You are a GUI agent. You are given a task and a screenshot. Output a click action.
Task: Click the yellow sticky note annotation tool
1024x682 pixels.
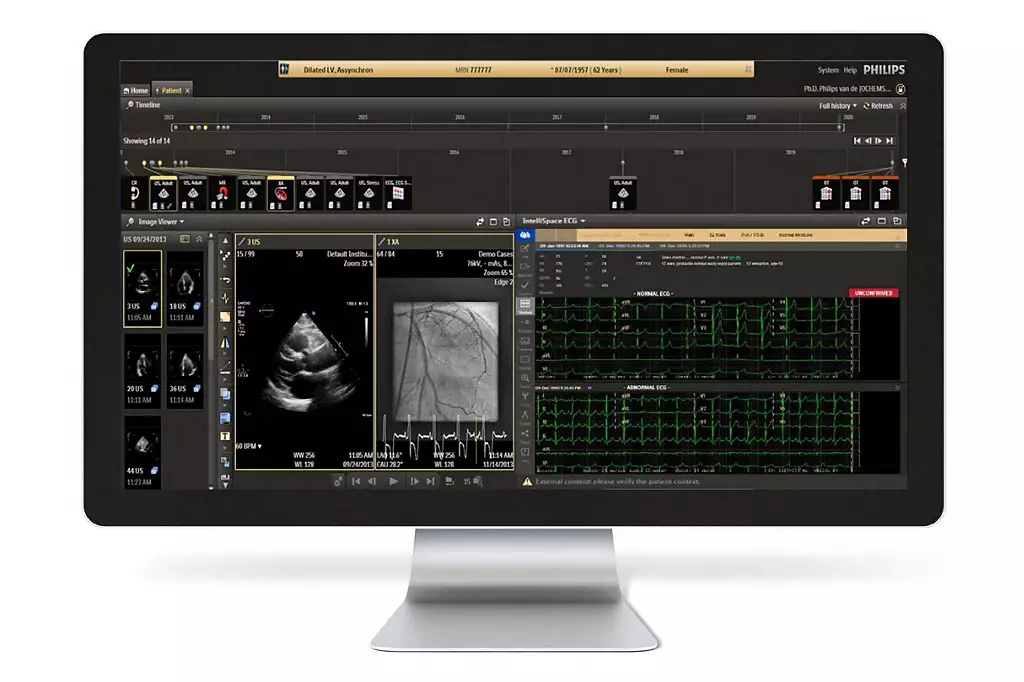(225, 317)
